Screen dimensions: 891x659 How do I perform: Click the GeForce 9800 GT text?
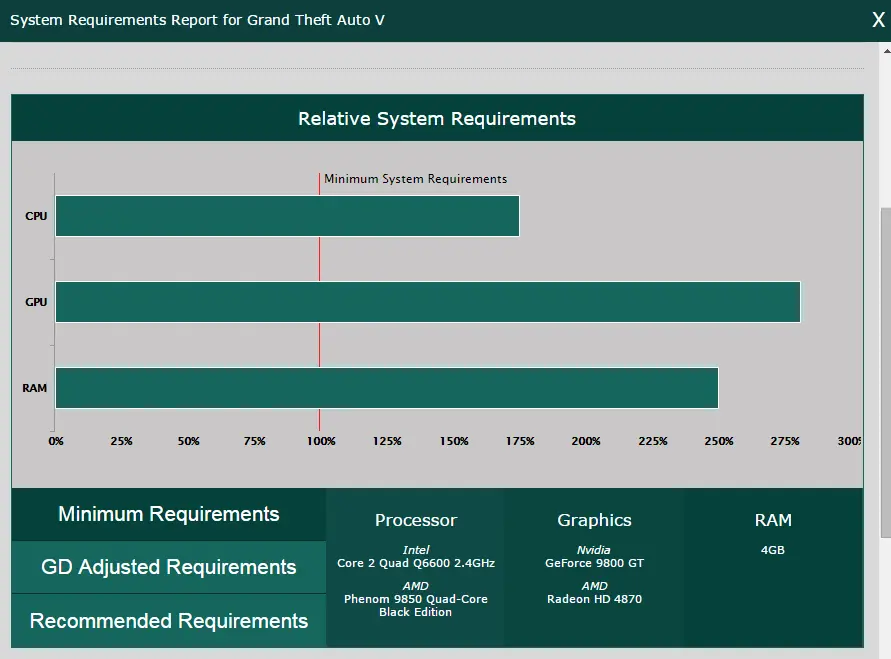(594, 563)
